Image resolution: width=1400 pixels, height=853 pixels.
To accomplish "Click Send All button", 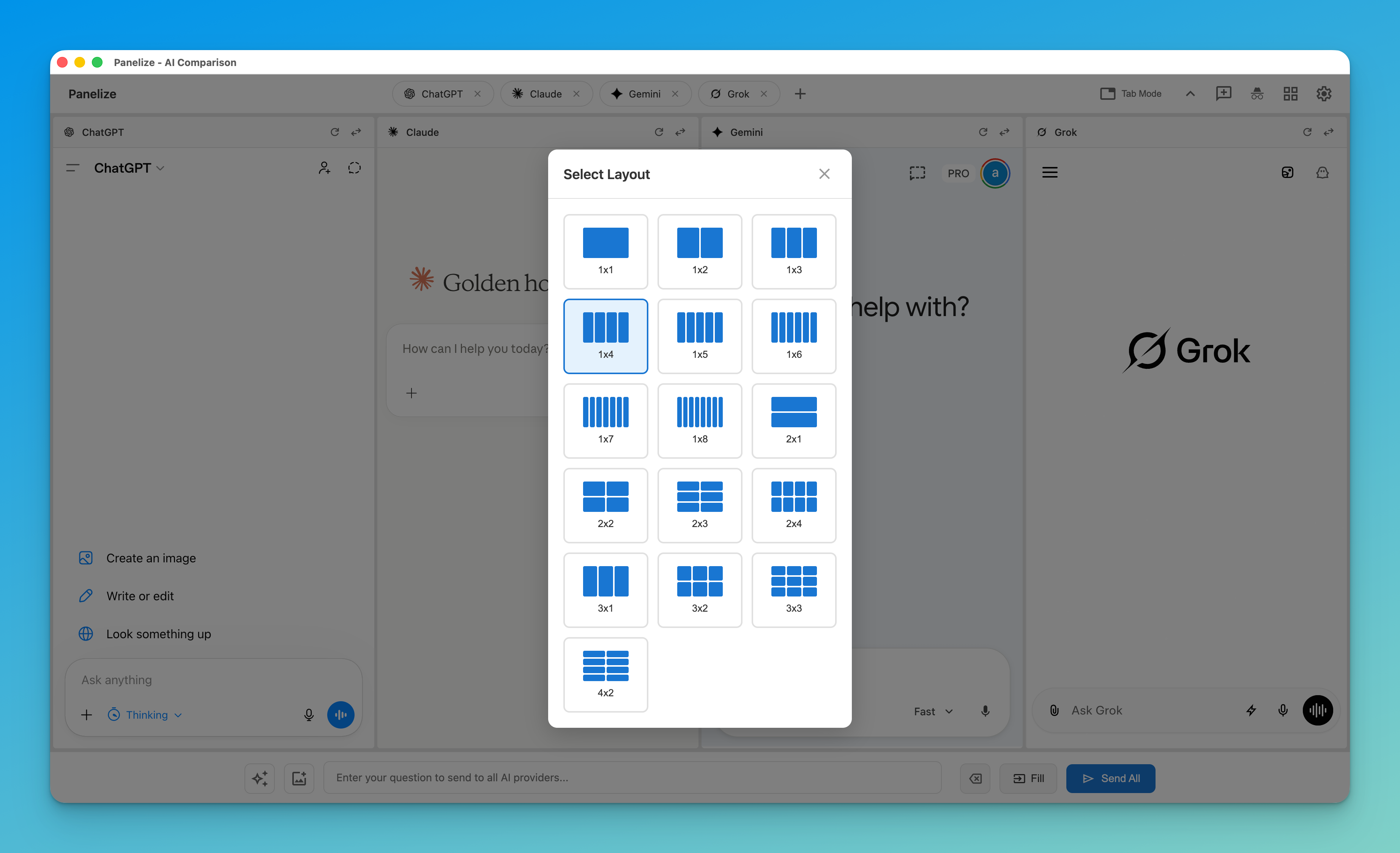I will coord(1110,778).
